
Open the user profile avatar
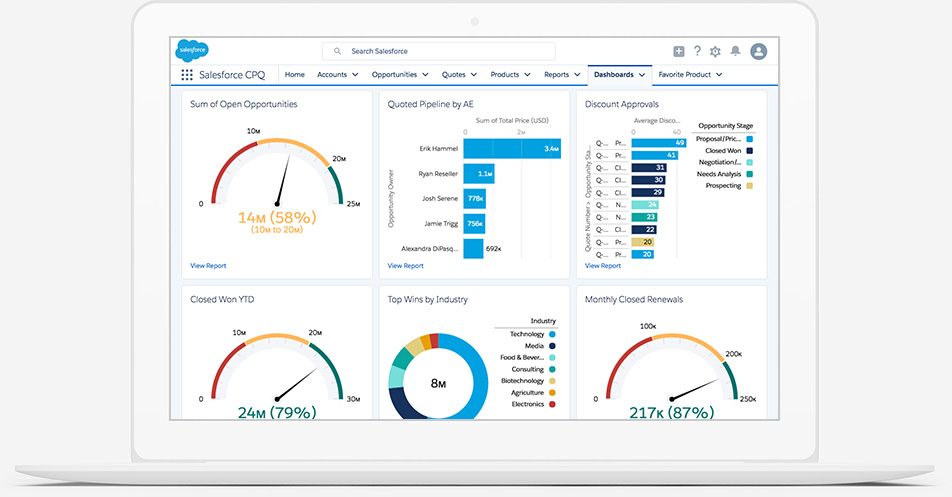click(758, 51)
